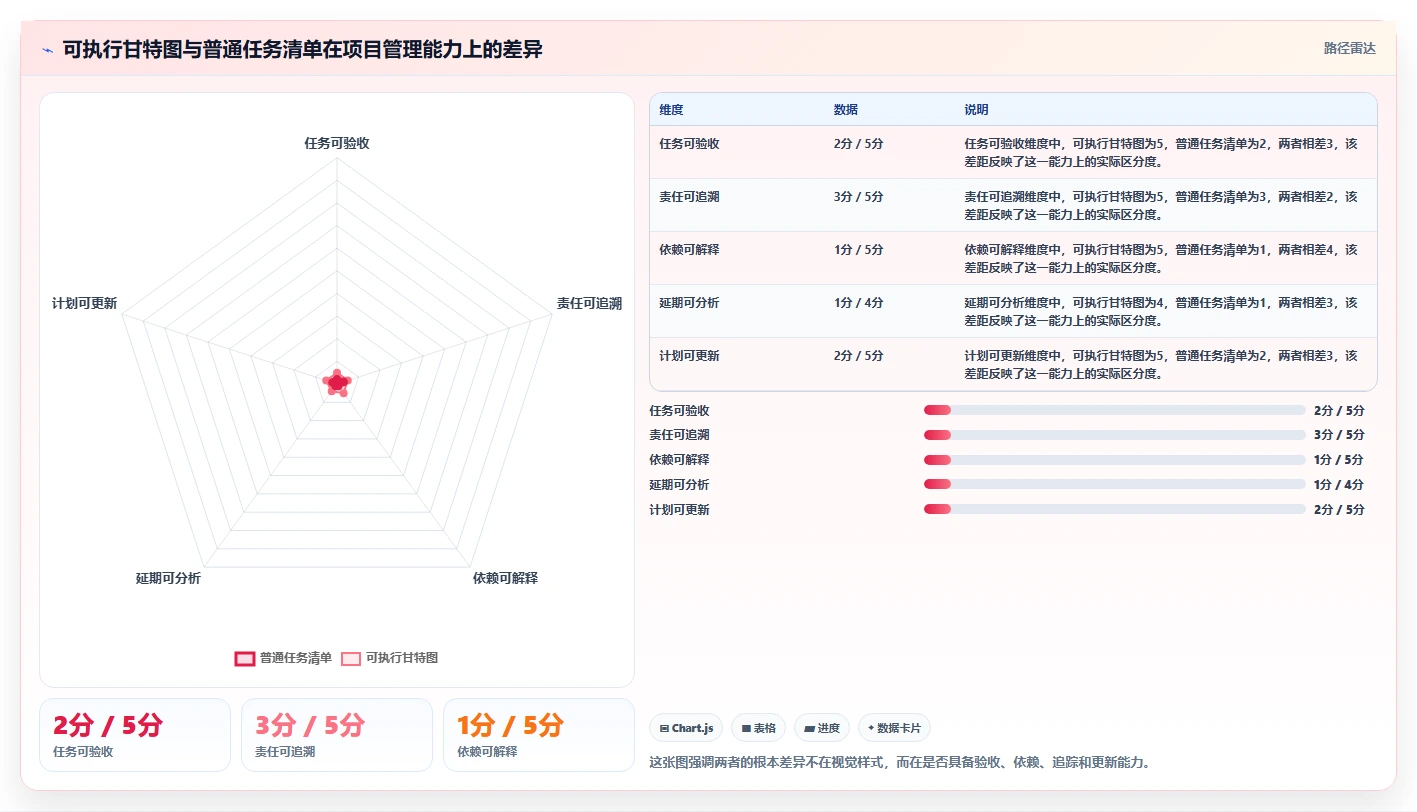Select the Chart.js tag
Screen dimensions: 1417x812
pyautogui.click(x=686, y=728)
